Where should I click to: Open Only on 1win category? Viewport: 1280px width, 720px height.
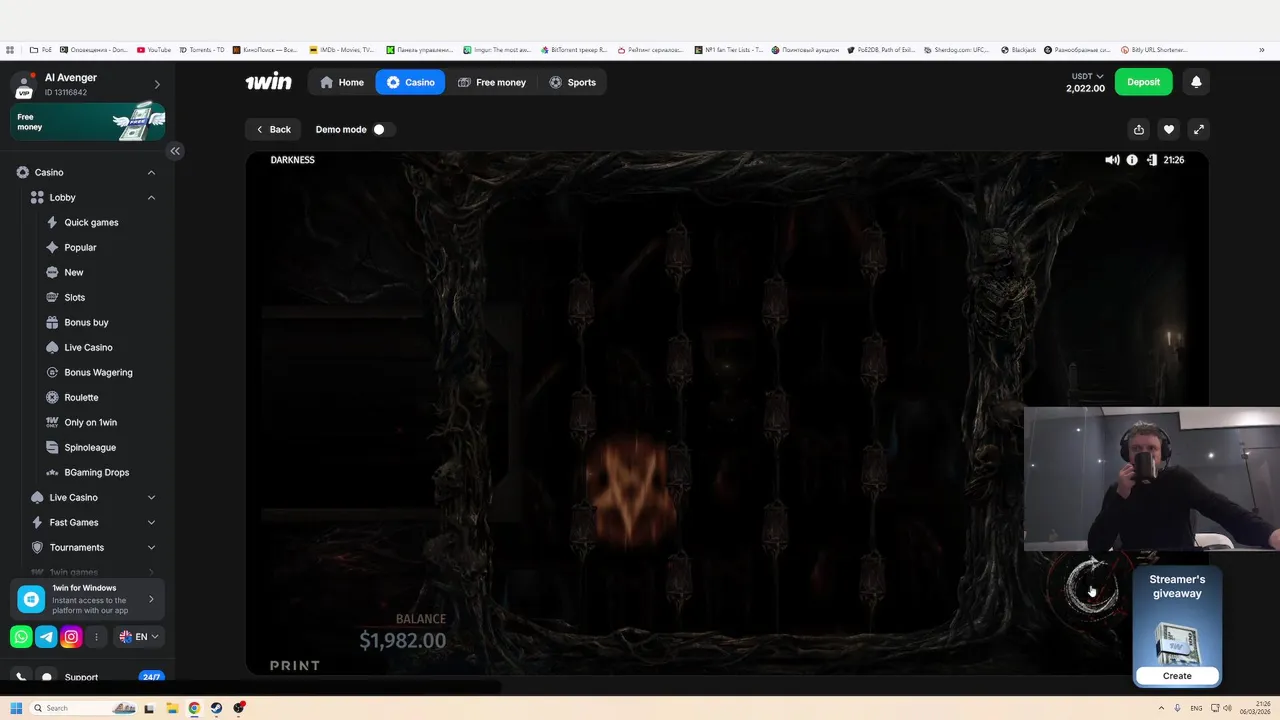(90, 422)
